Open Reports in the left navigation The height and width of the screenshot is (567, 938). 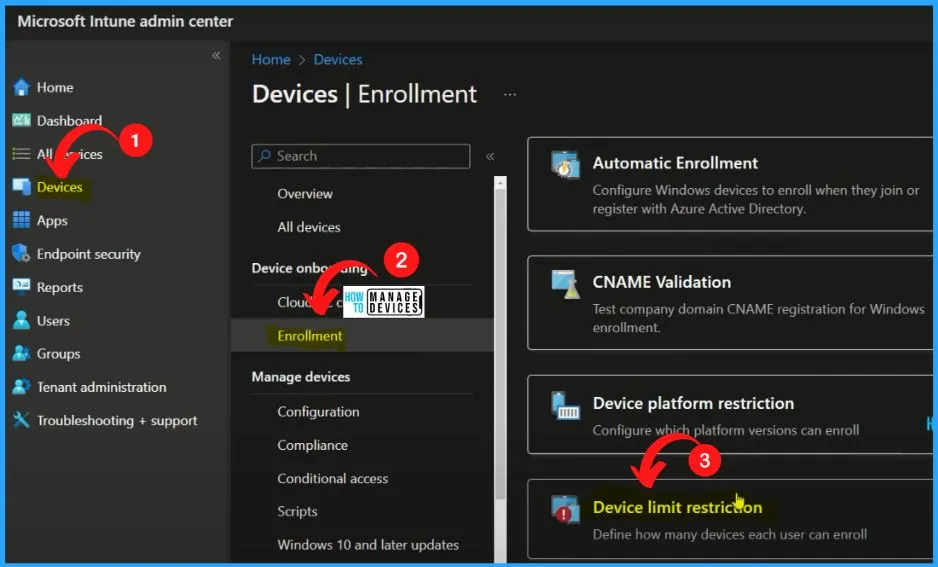tap(60, 286)
